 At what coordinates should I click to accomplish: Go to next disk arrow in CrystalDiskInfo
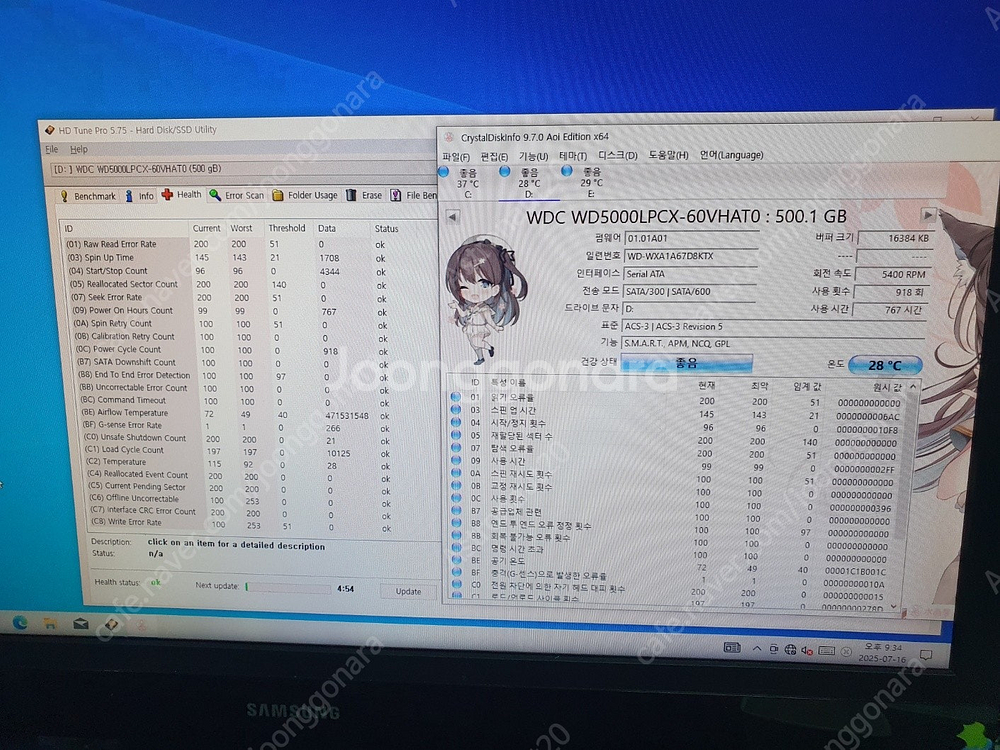coord(929,215)
